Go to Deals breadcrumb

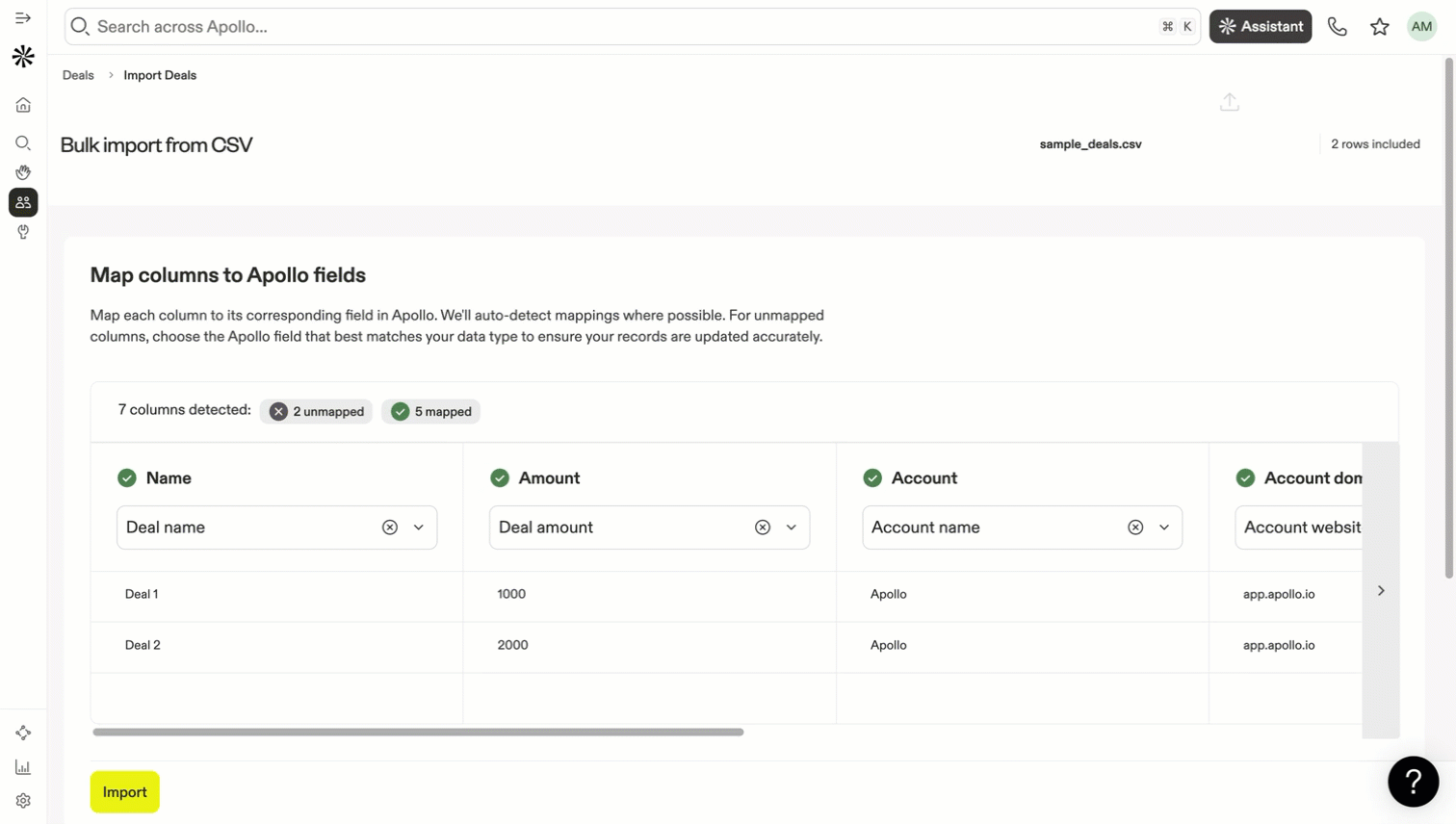(x=78, y=75)
